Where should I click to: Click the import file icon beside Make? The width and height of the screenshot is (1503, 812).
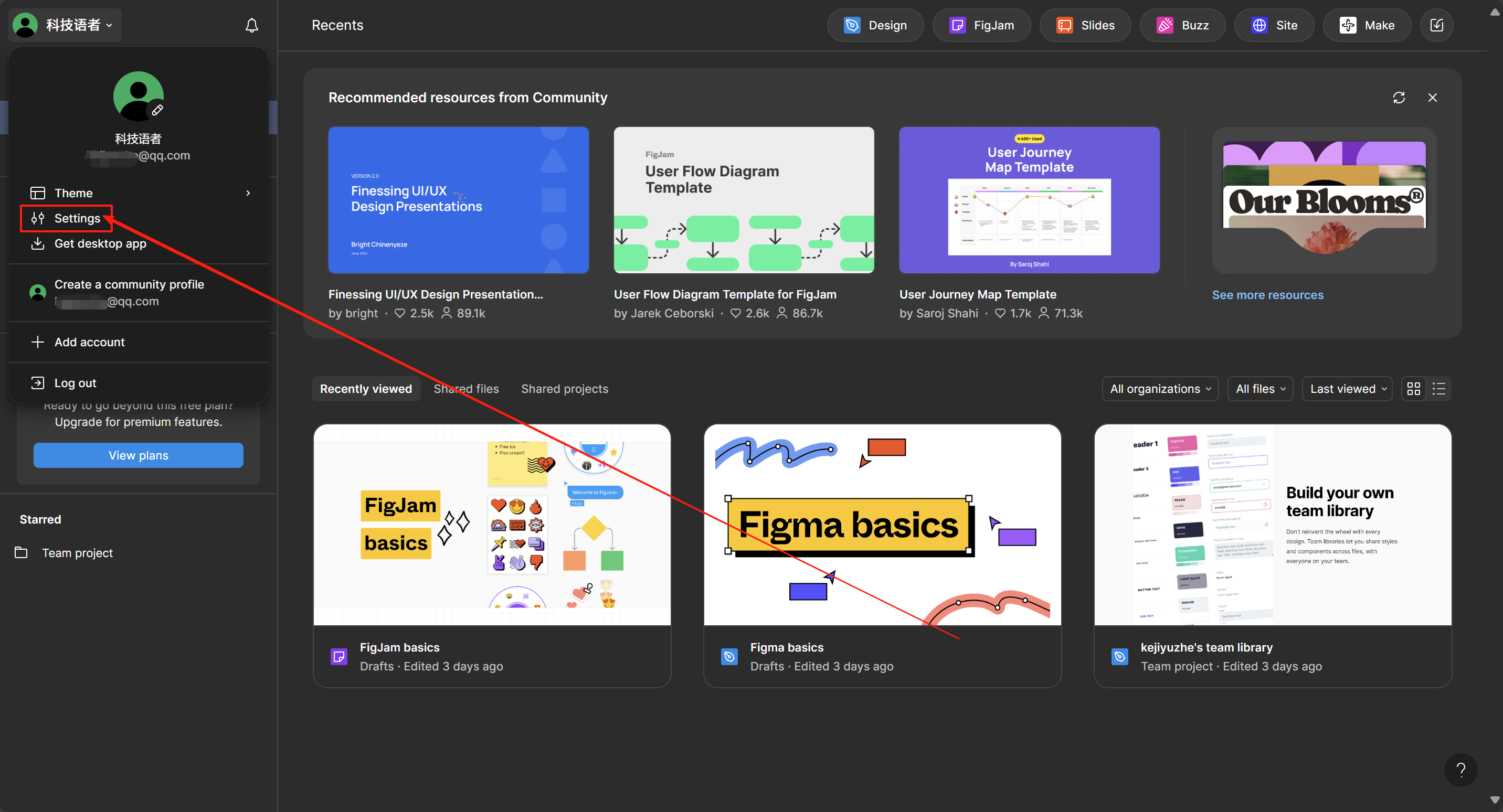click(x=1436, y=25)
